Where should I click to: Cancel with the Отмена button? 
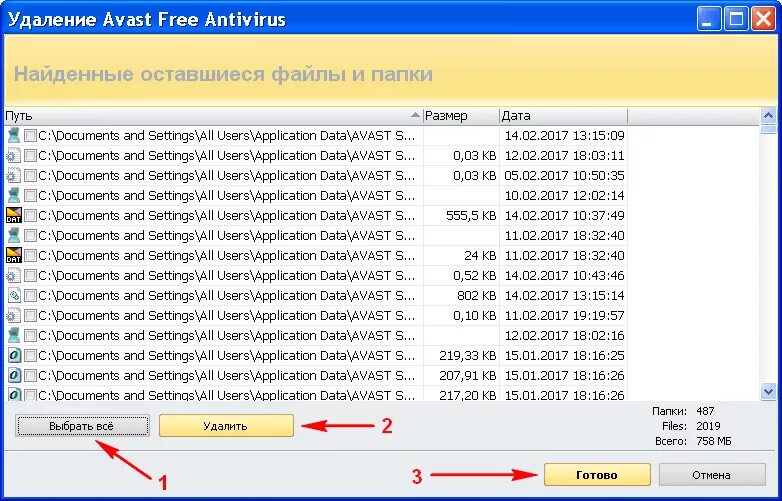point(712,475)
